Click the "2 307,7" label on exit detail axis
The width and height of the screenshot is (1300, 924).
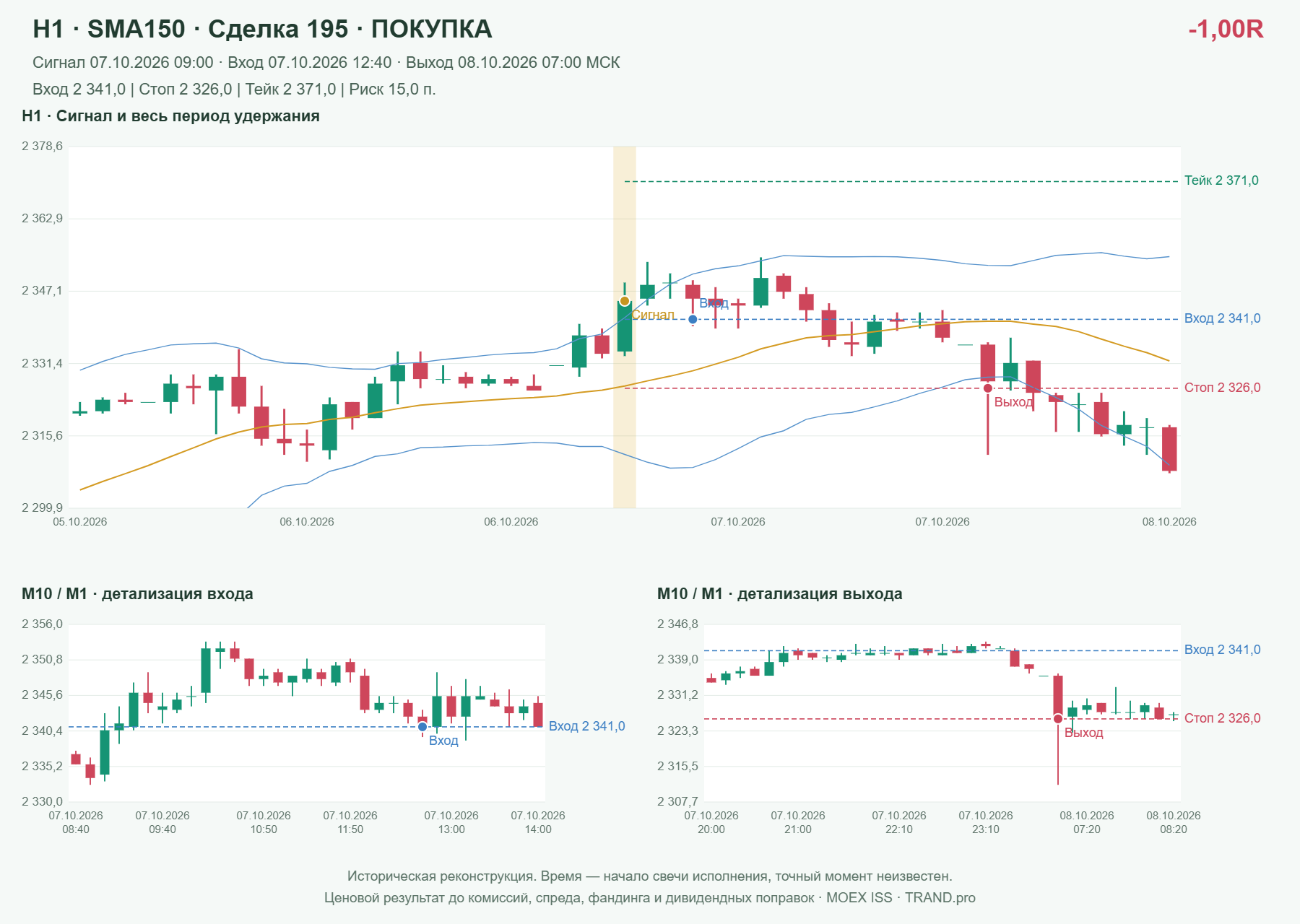(677, 802)
